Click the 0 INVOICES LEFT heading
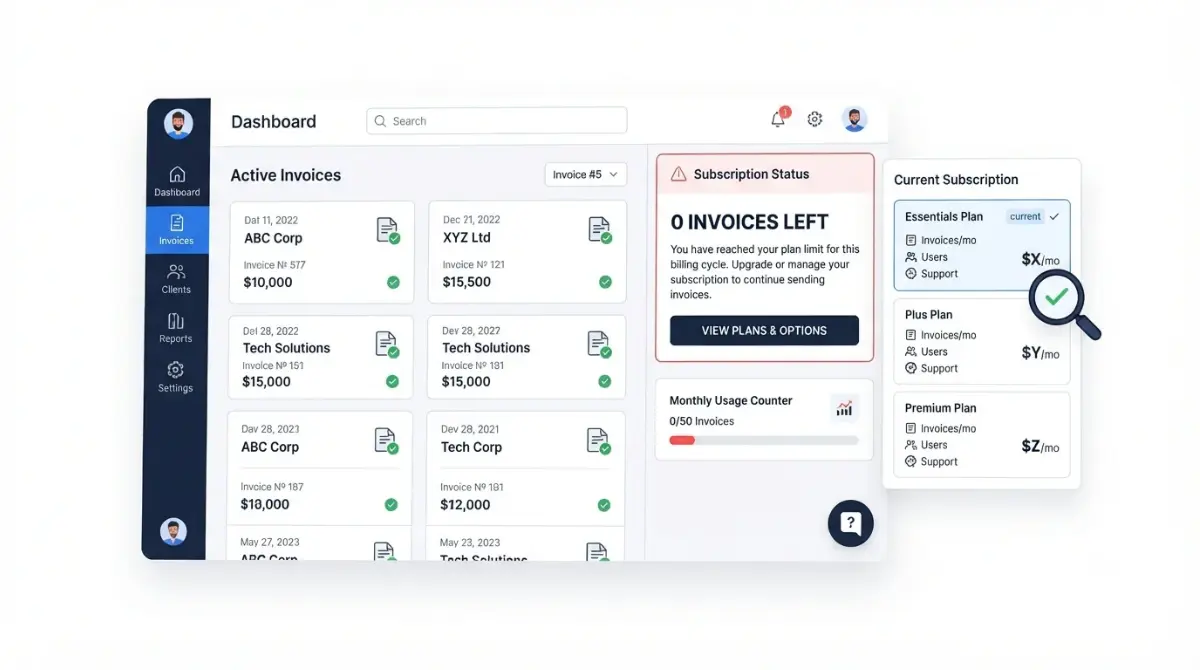Image resolution: width=1200 pixels, height=670 pixels. click(749, 222)
